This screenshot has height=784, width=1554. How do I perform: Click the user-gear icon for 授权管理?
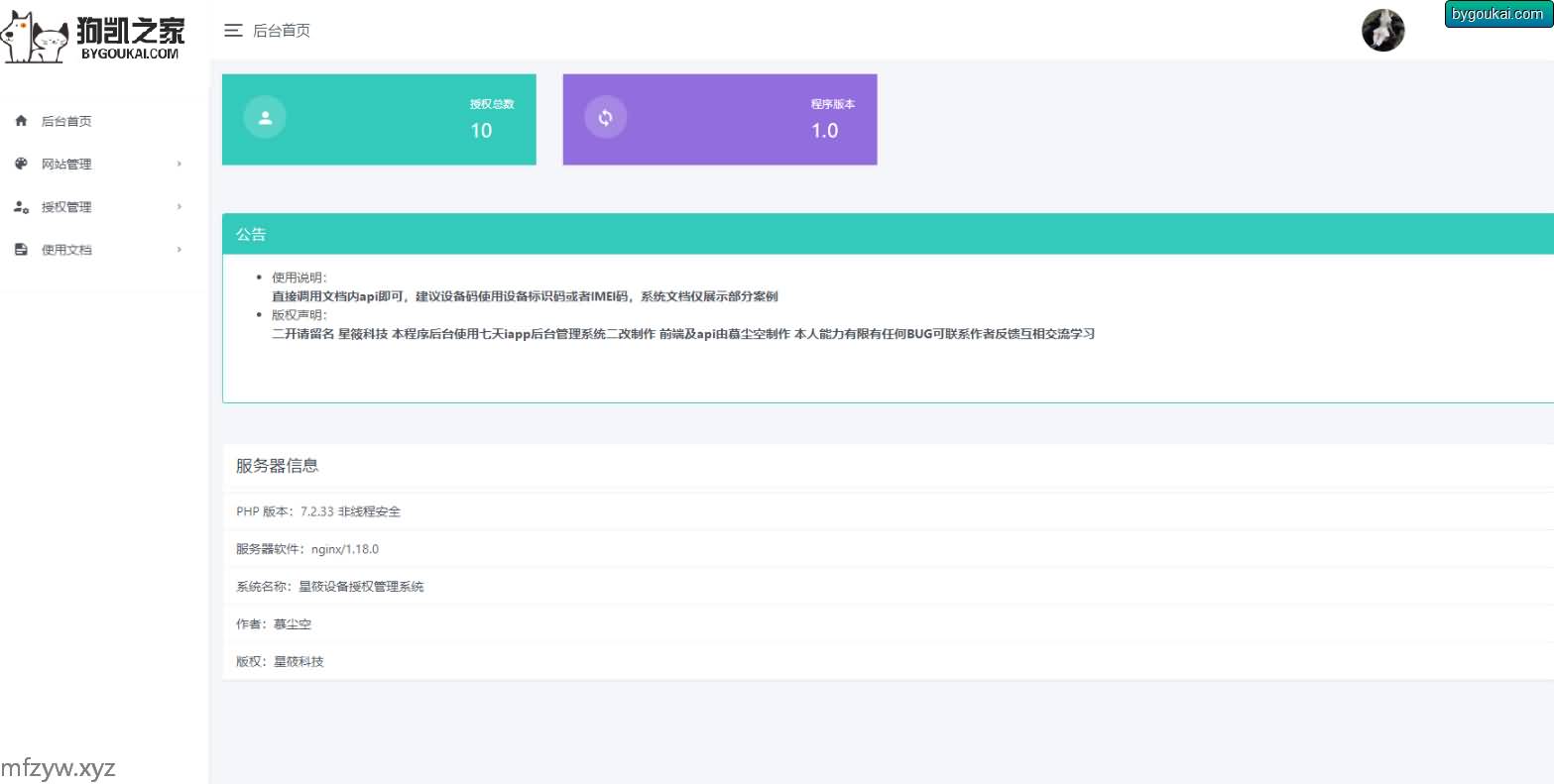click(21, 207)
